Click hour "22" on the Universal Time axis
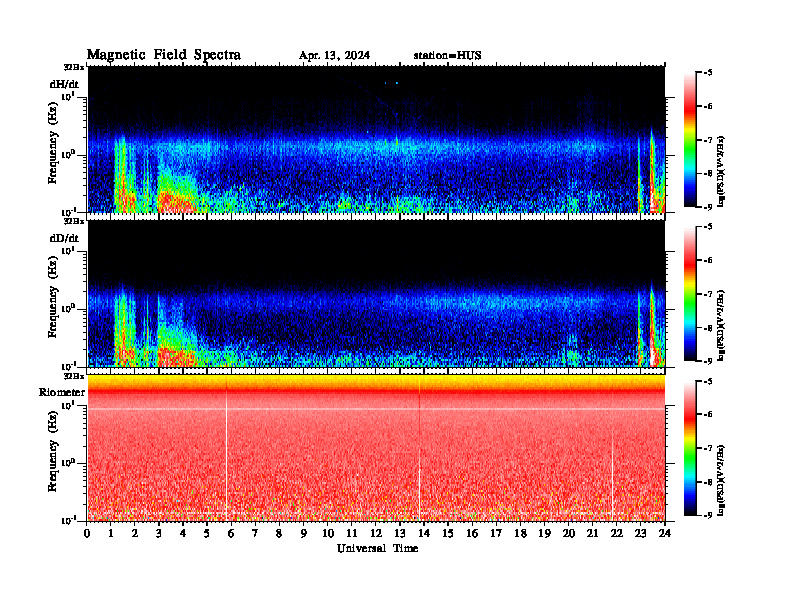 point(616,533)
